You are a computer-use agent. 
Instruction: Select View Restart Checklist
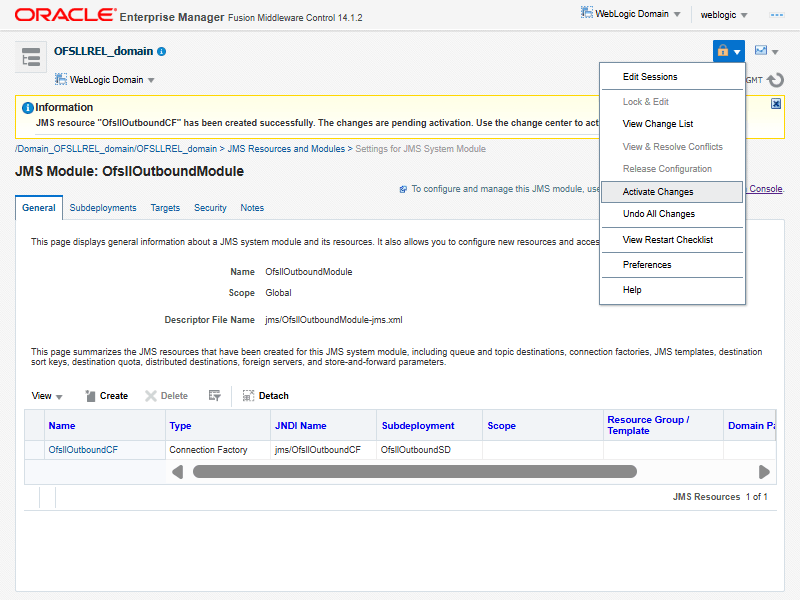667,239
